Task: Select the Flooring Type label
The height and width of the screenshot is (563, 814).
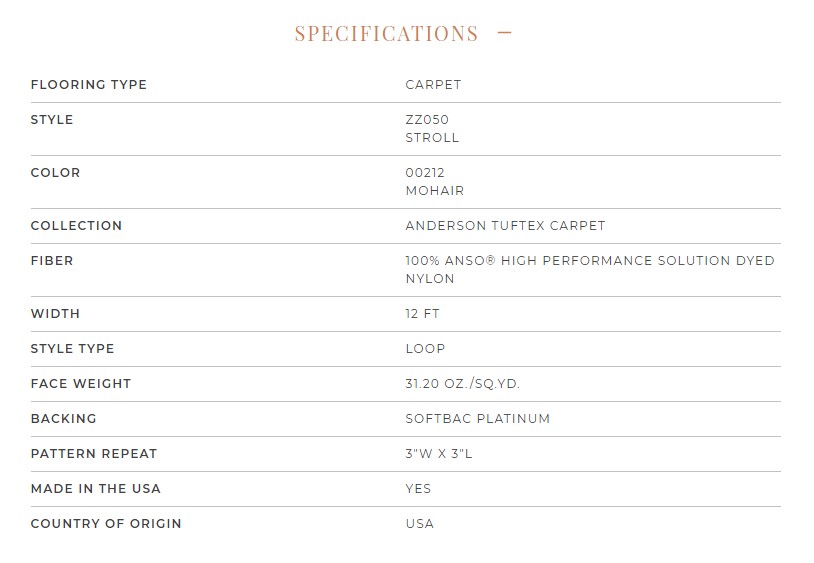Action: [x=89, y=85]
